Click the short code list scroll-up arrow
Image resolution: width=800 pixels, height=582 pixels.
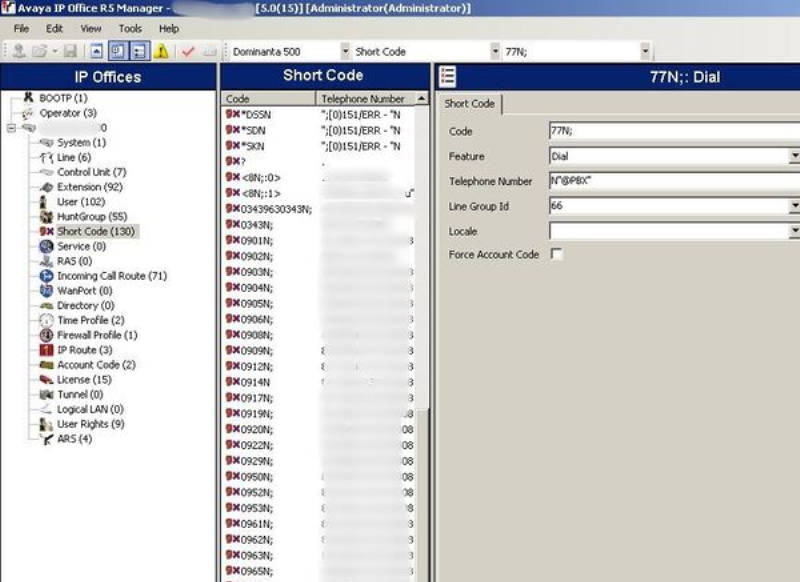click(422, 98)
